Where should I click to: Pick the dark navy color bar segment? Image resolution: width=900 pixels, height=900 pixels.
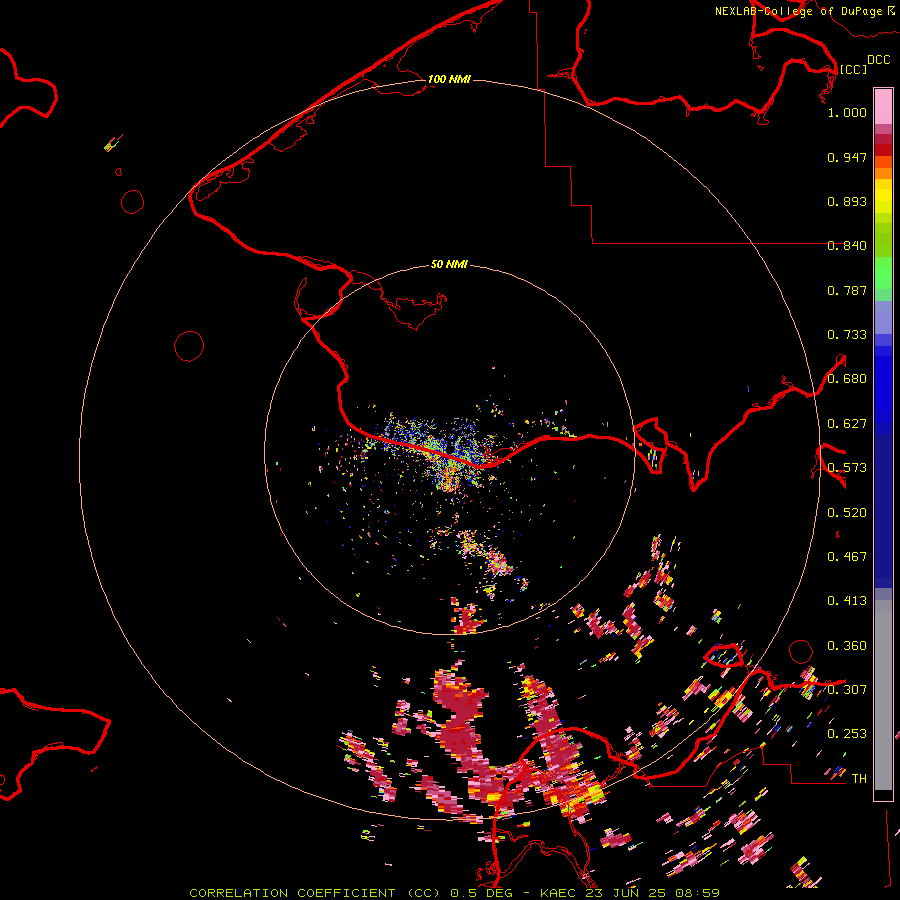tap(883, 511)
